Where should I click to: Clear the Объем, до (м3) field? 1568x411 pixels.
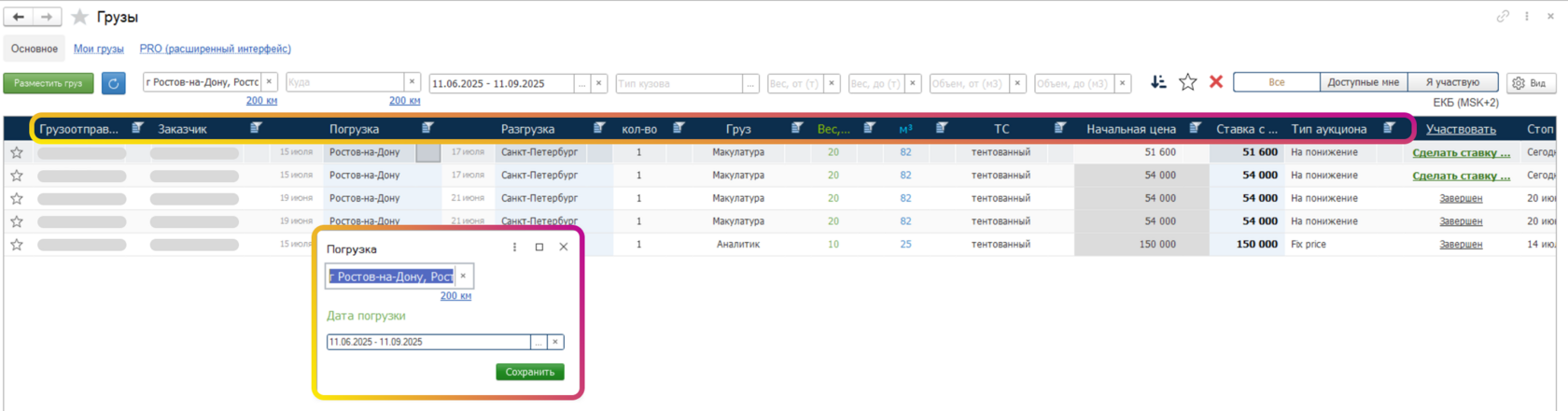point(1123,83)
